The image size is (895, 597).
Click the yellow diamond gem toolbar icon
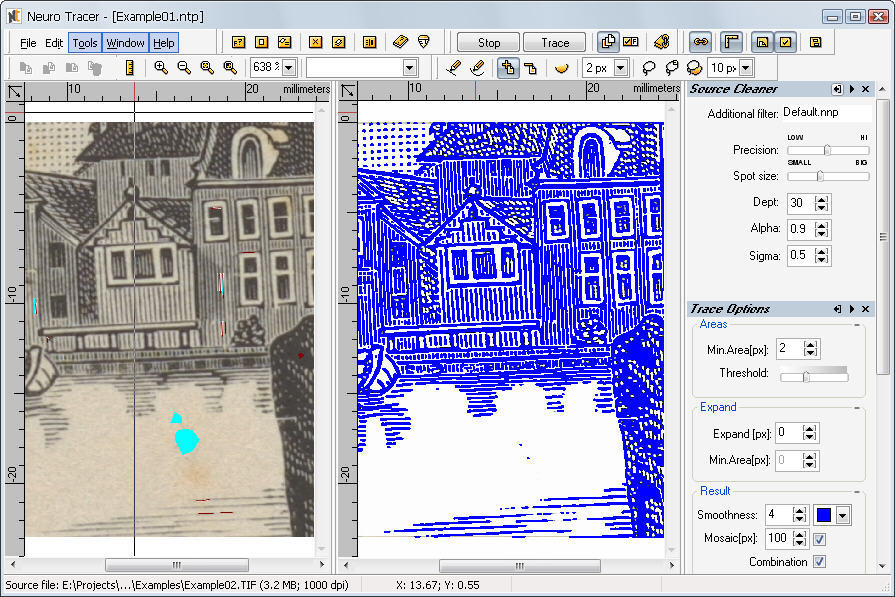pyautogui.click(x=424, y=42)
